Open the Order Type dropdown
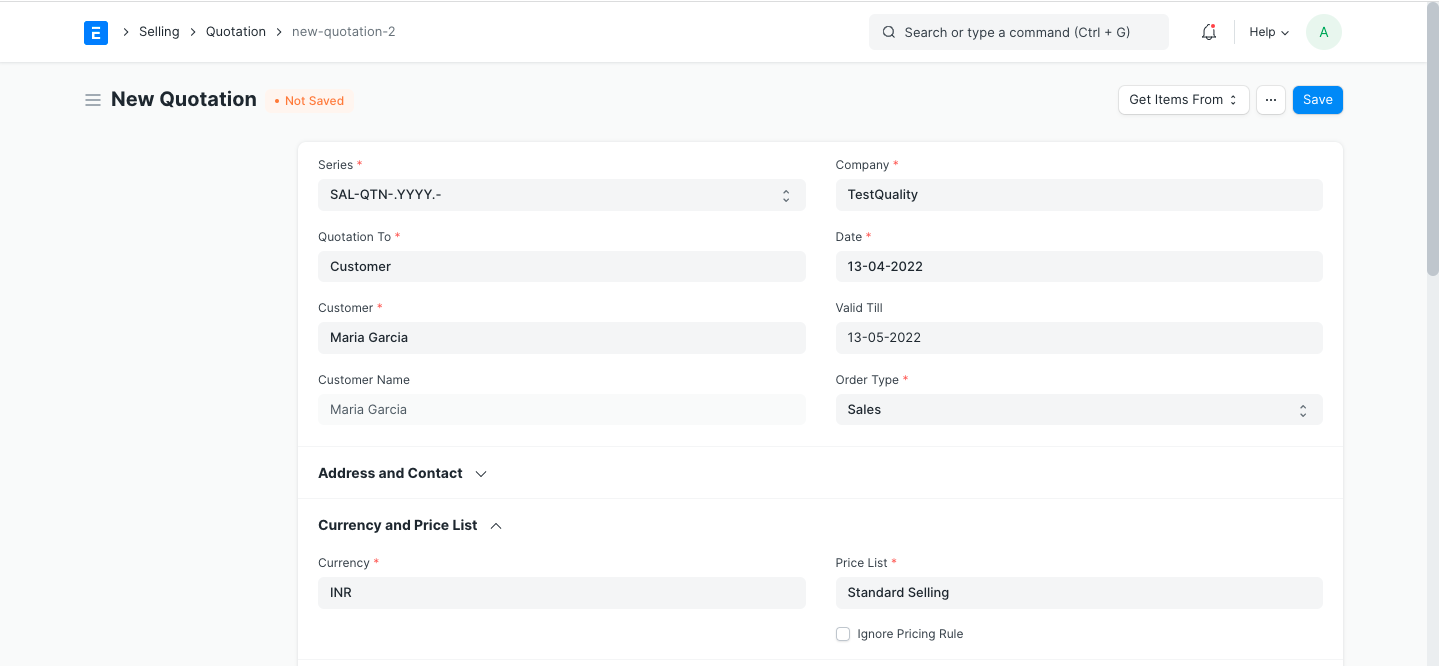Image resolution: width=1439 pixels, height=666 pixels. pyautogui.click(x=1078, y=409)
